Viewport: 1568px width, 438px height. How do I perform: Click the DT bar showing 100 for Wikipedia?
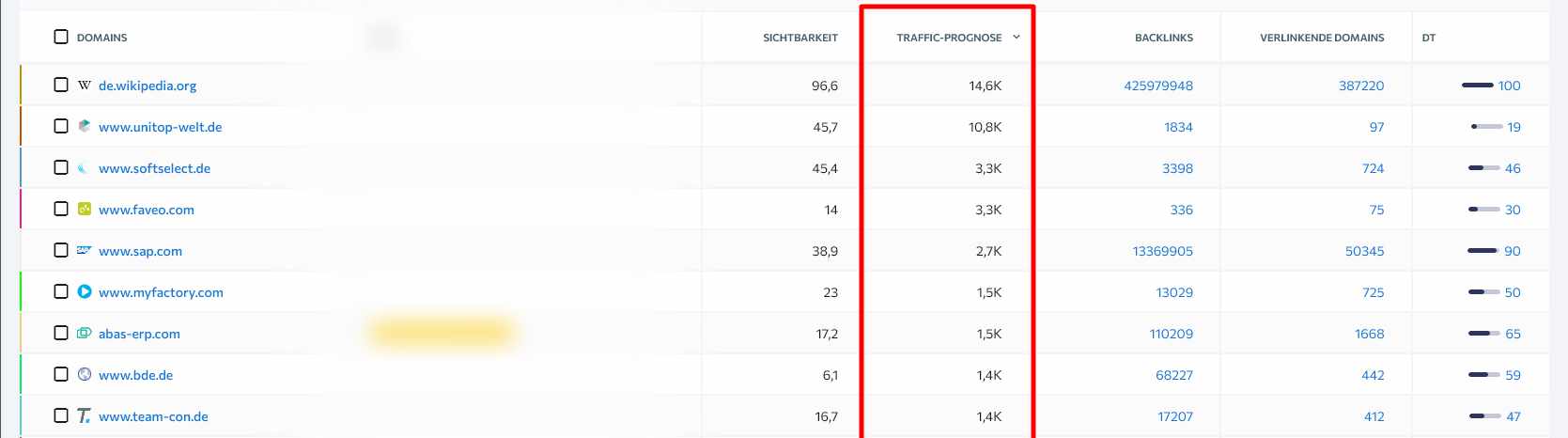click(1478, 86)
